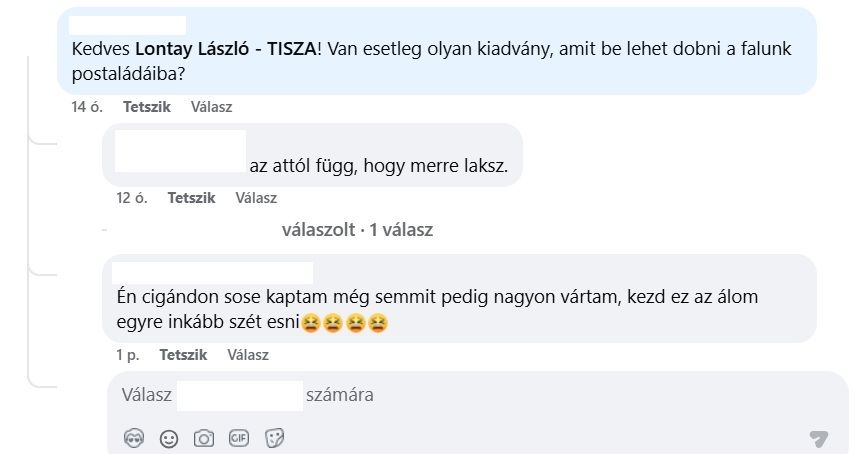
Task: Open the emoji smiley picker
Action: [169, 438]
